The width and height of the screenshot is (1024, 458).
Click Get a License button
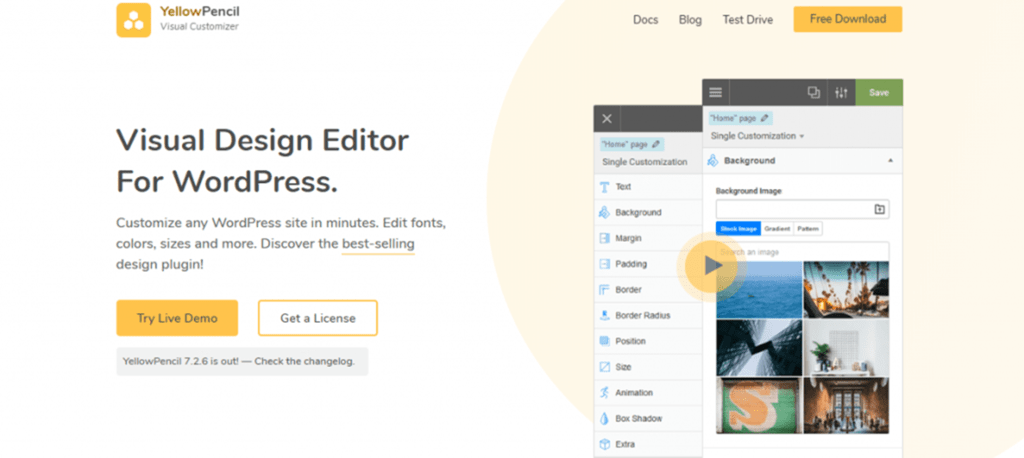coord(318,318)
